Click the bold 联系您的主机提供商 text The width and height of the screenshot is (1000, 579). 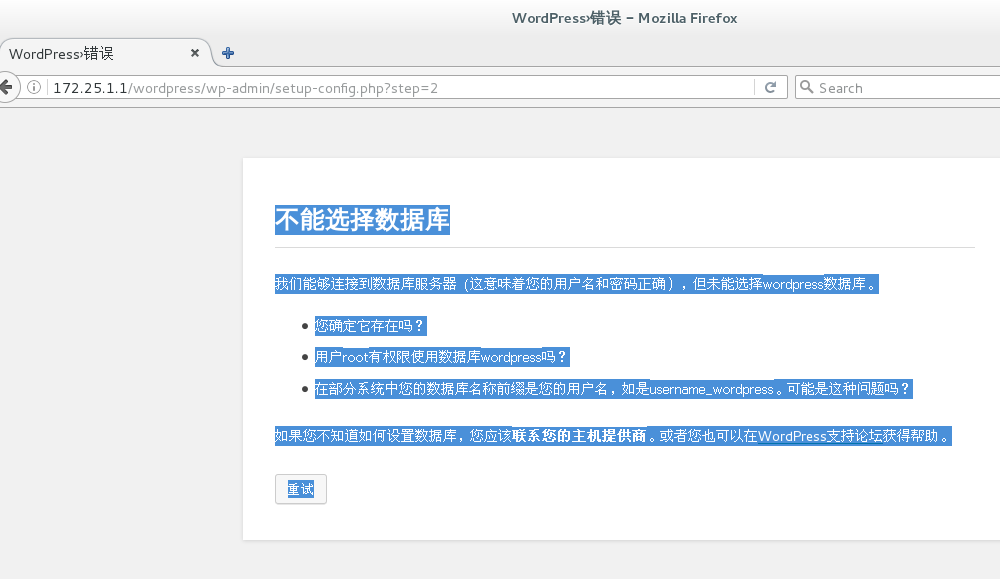(579, 436)
